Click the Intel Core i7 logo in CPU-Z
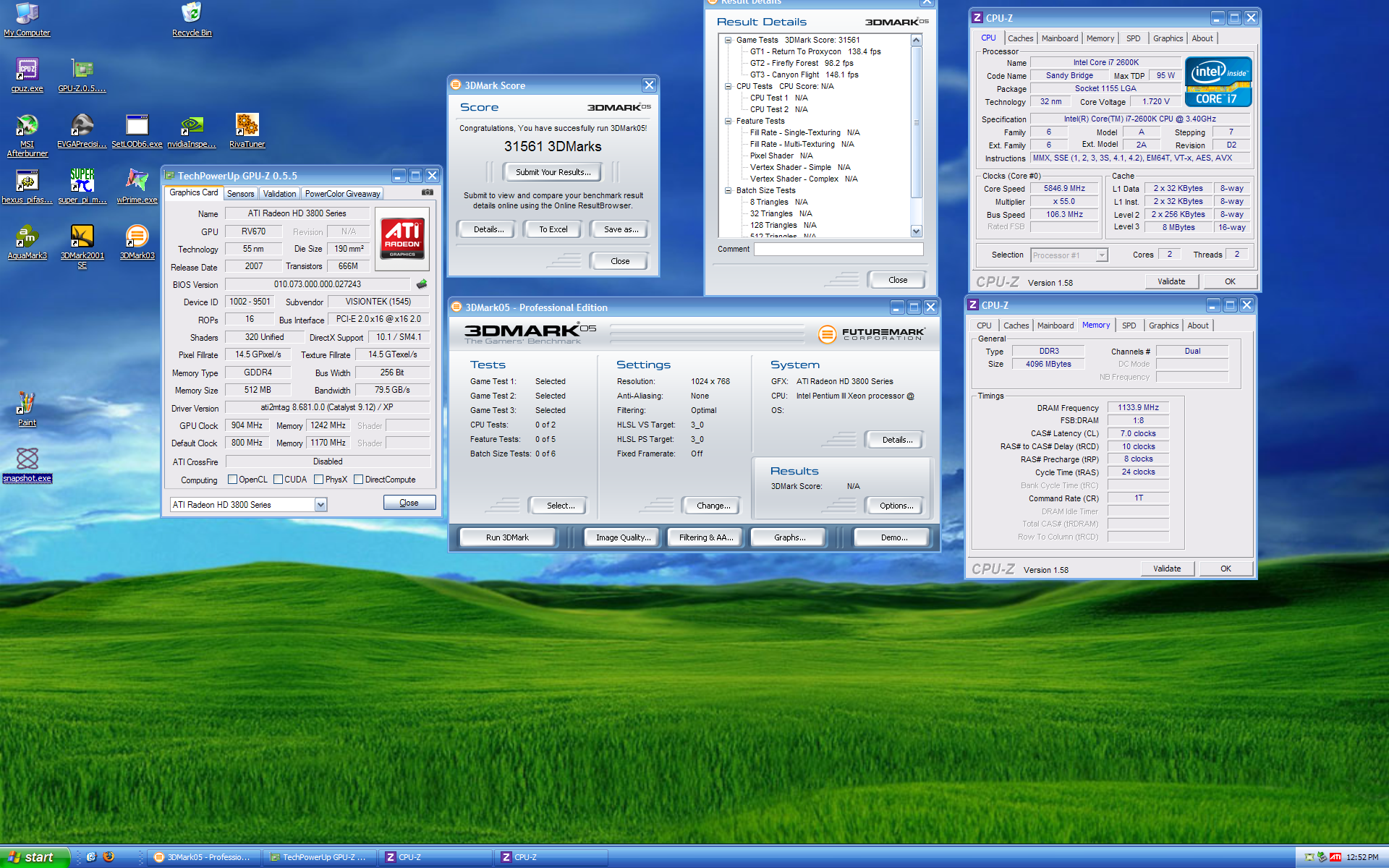1389x868 pixels. coord(1218,82)
